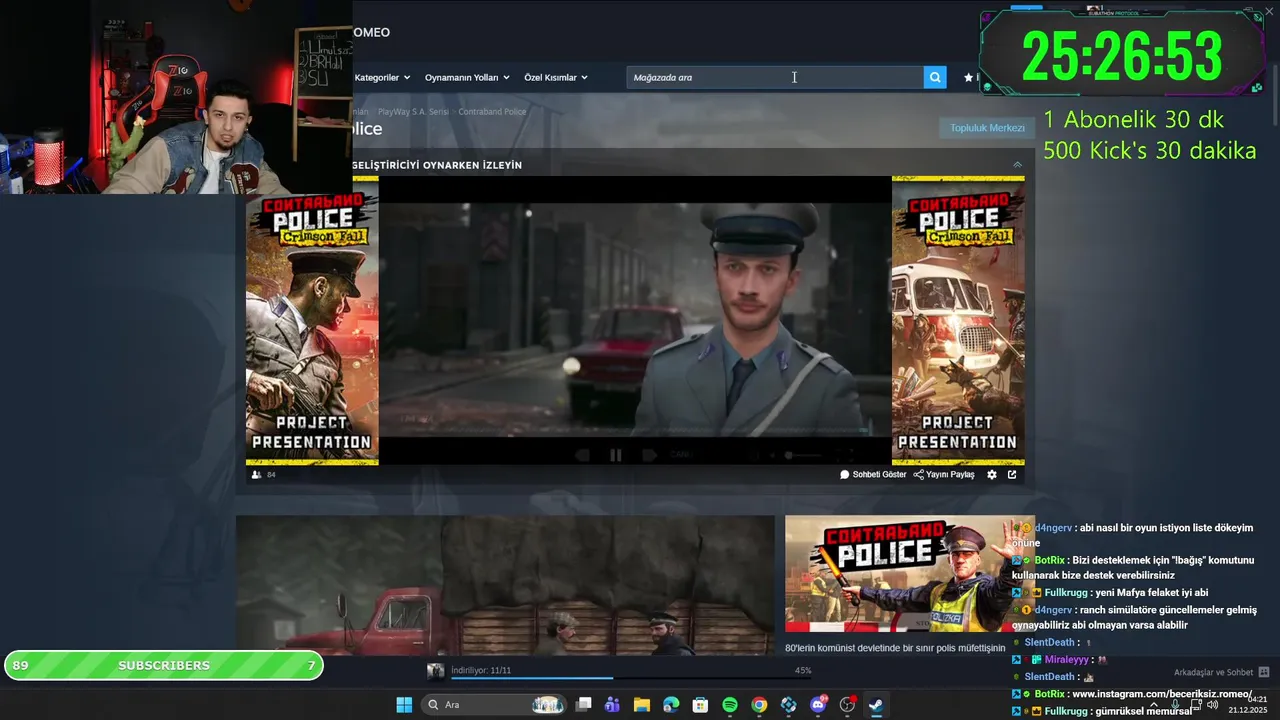The image size is (1280, 720).
Task: Pop out the broadcast in new window
Action: (x=1012, y=475)
